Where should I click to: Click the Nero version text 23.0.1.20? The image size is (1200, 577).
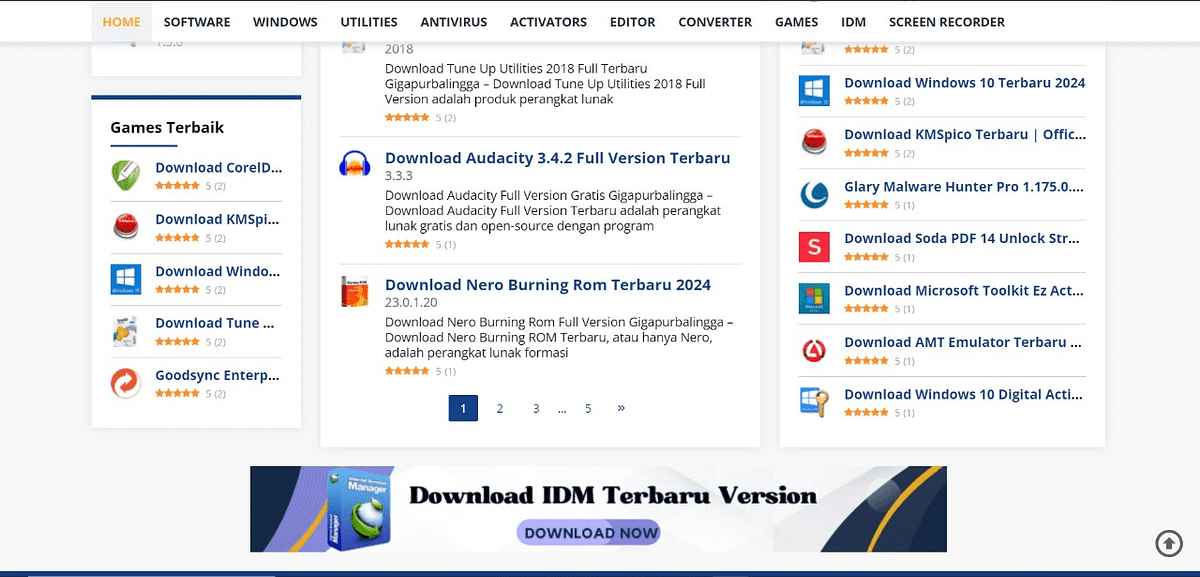coord(411,302)
